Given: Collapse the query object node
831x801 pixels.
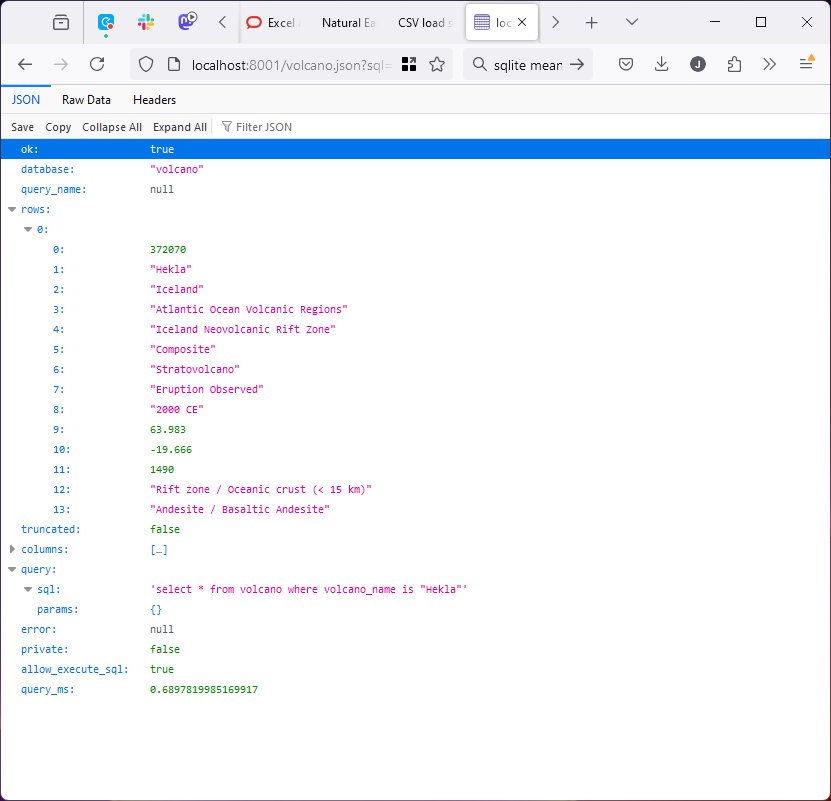Looking at the screenshot, I should [x=12, y=570].
